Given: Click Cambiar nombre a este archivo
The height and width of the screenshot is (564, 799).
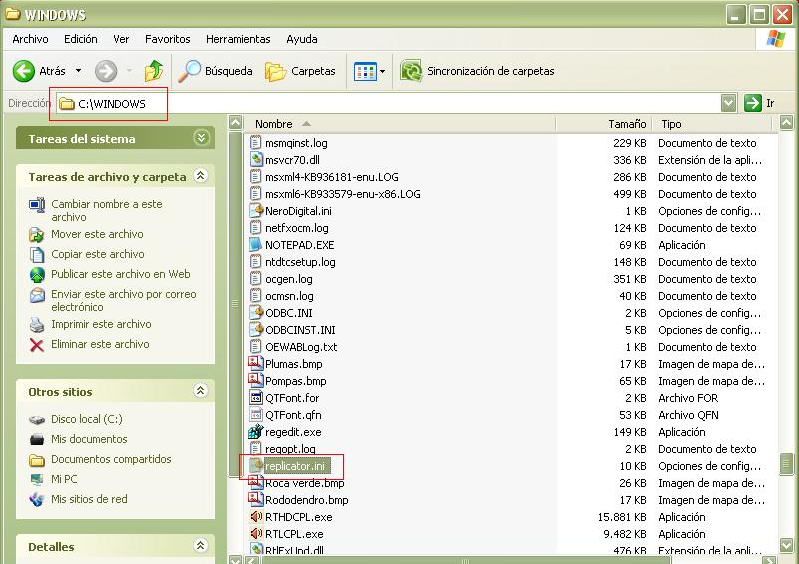Looking at the screenshot, I should point(106,210).
